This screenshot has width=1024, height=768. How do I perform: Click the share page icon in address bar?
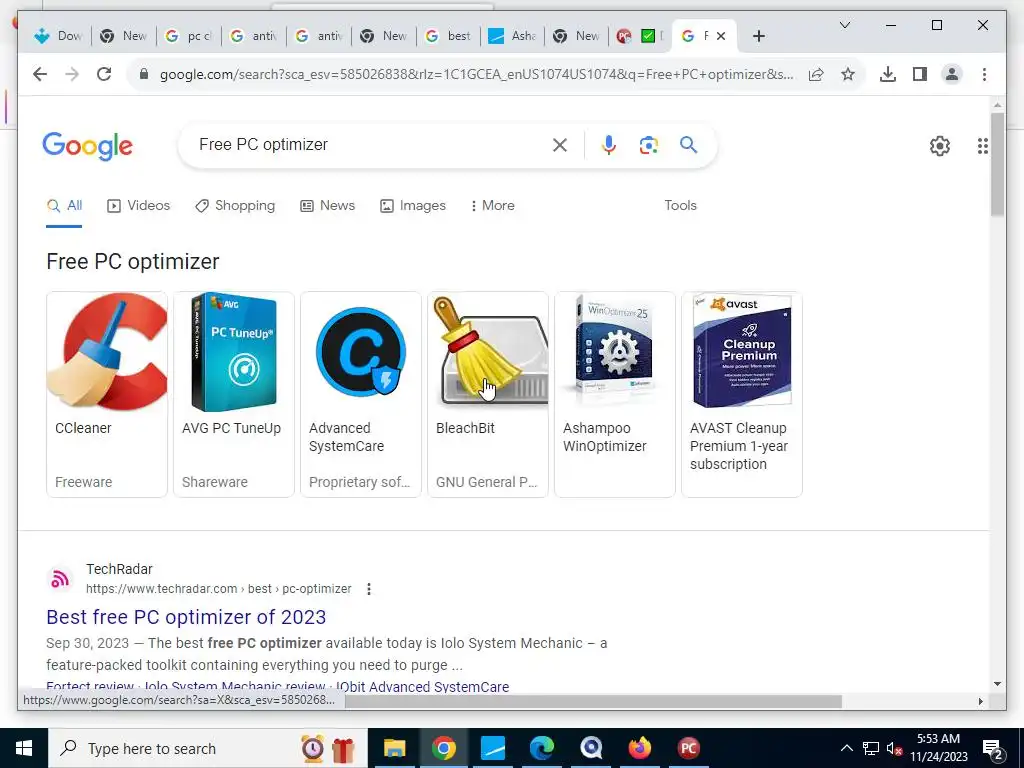pos(816,74)
